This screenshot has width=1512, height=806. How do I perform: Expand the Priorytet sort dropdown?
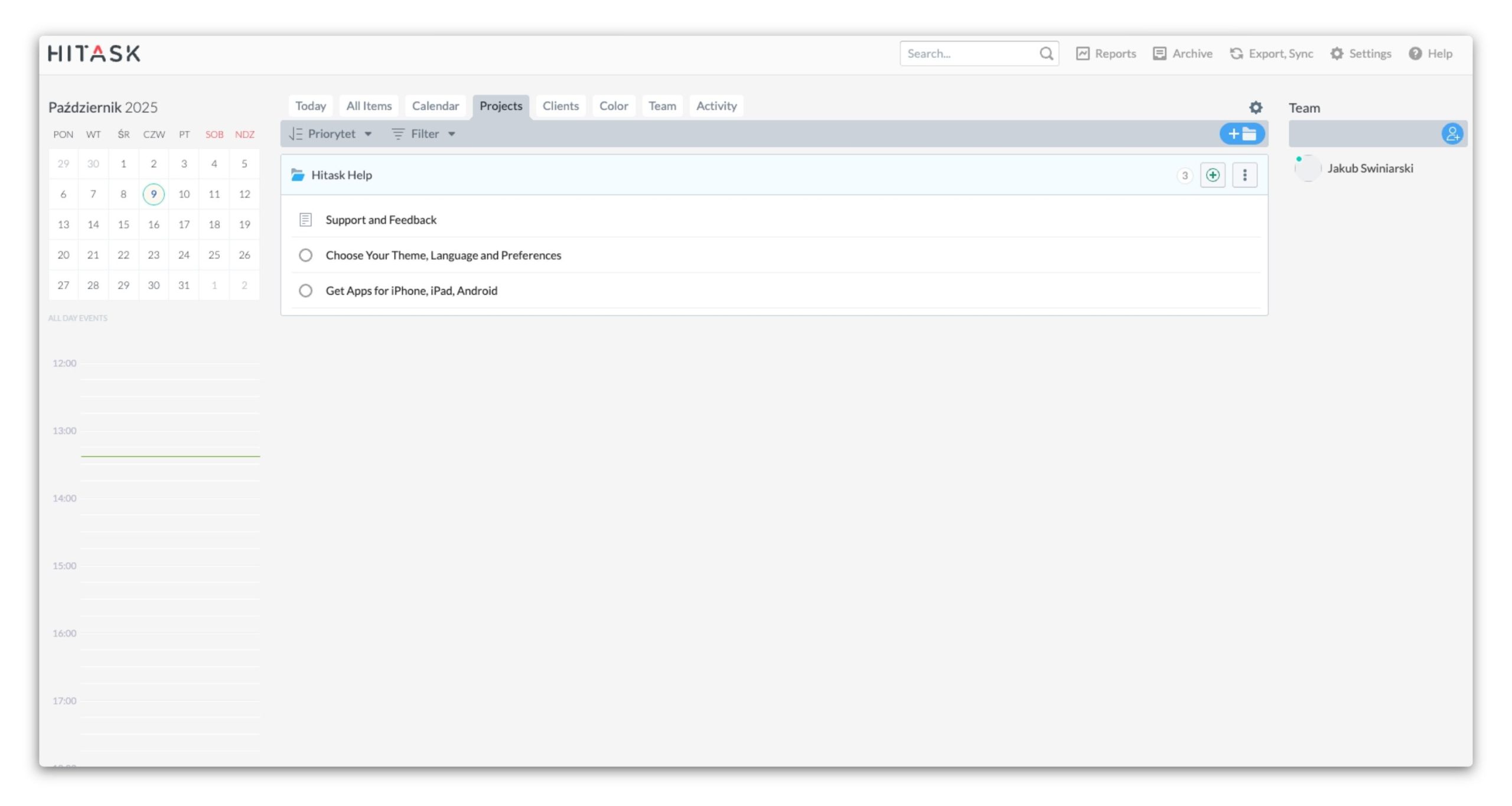coord(331,134)
